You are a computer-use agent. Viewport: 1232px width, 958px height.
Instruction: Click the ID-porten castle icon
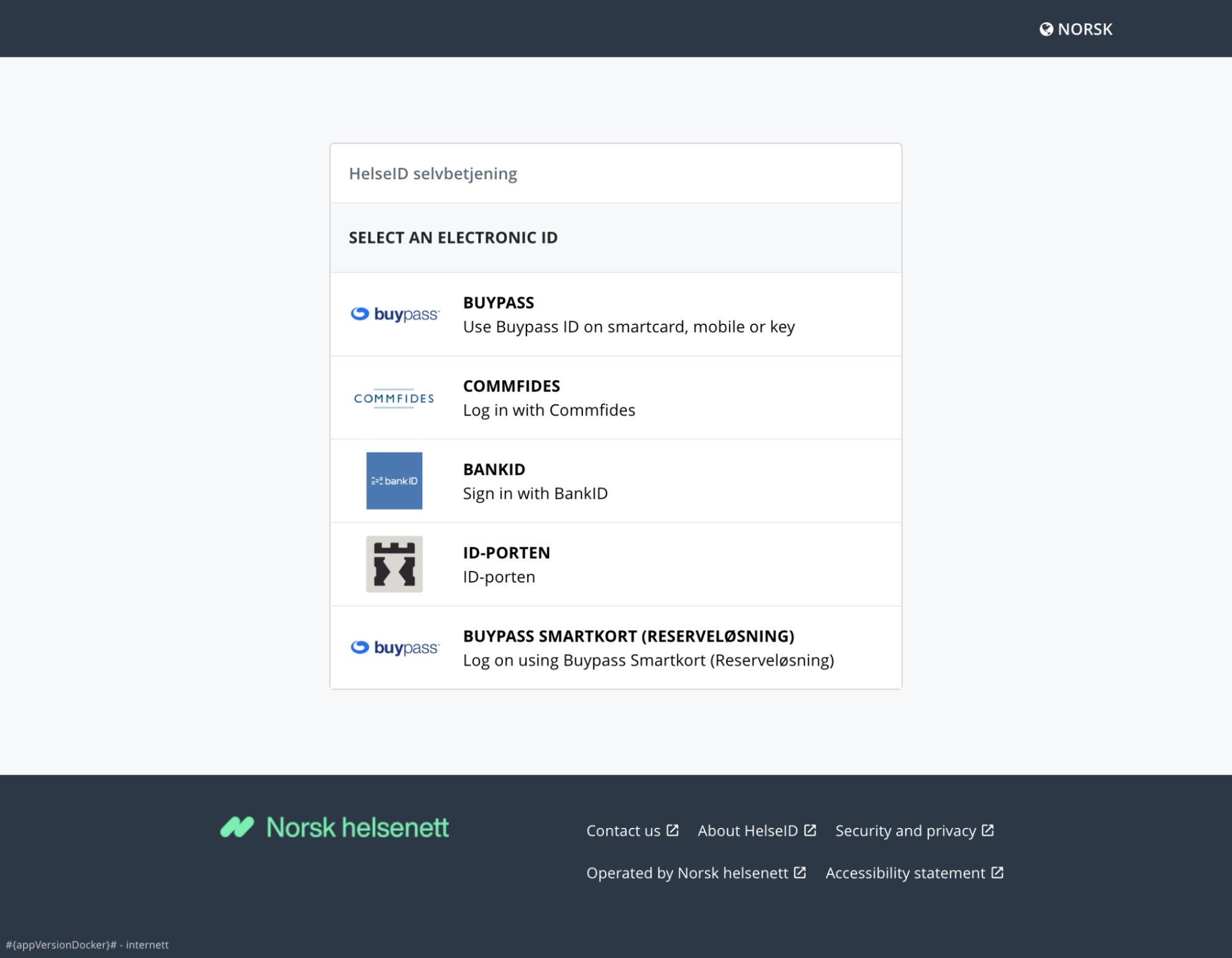click(394, 564)
